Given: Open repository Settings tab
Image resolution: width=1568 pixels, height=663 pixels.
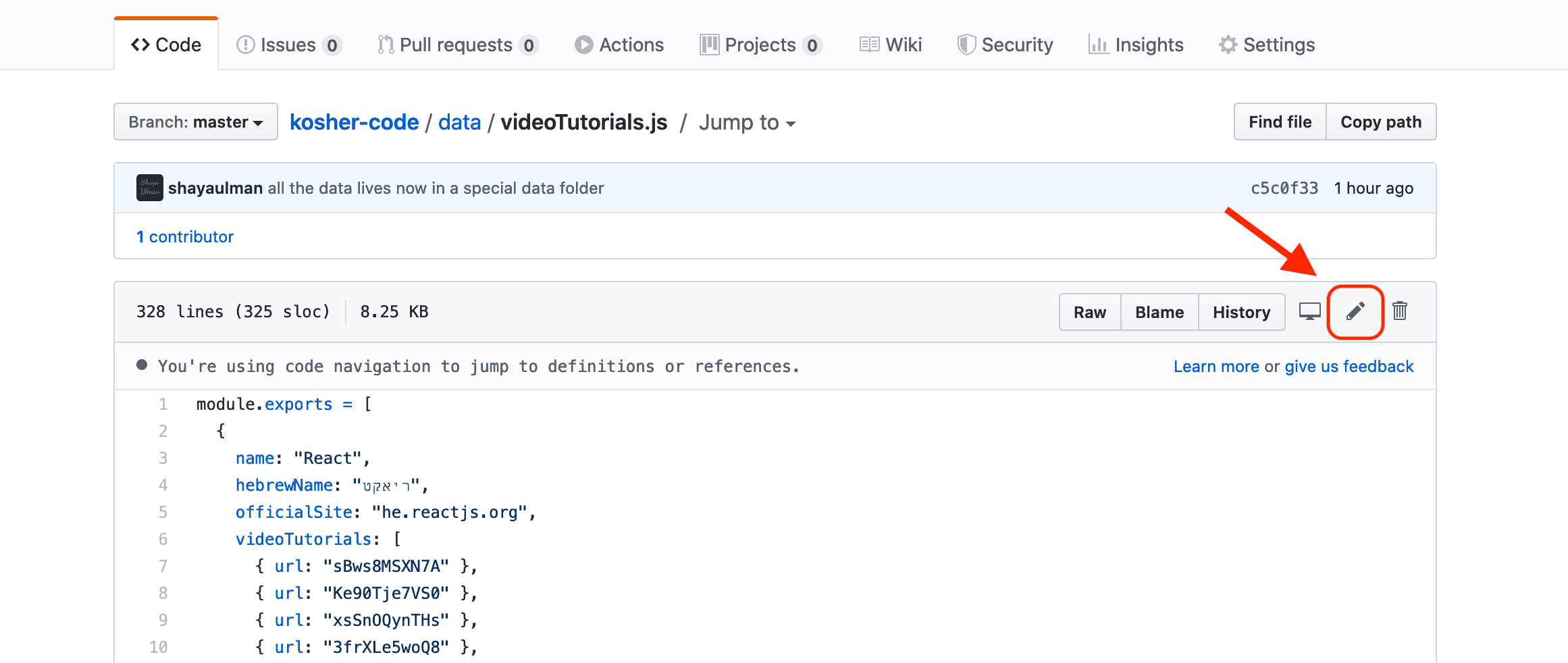Looking at the screenshot, I should pos(1267,45).
